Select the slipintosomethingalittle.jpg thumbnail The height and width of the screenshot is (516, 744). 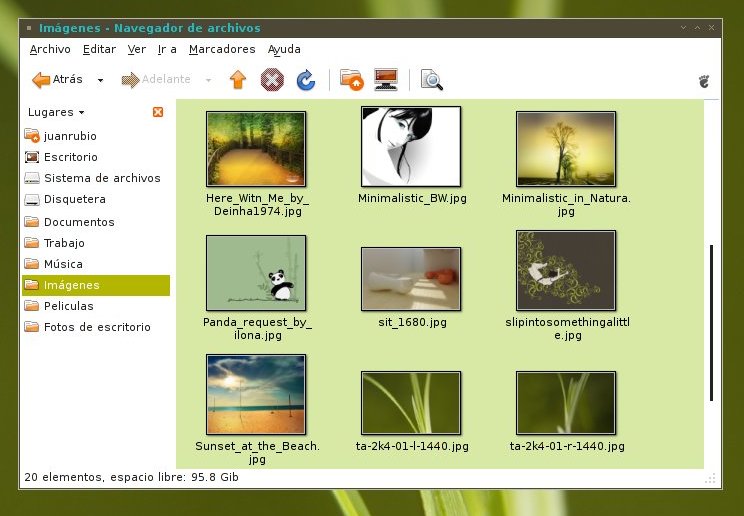point(566,271)
